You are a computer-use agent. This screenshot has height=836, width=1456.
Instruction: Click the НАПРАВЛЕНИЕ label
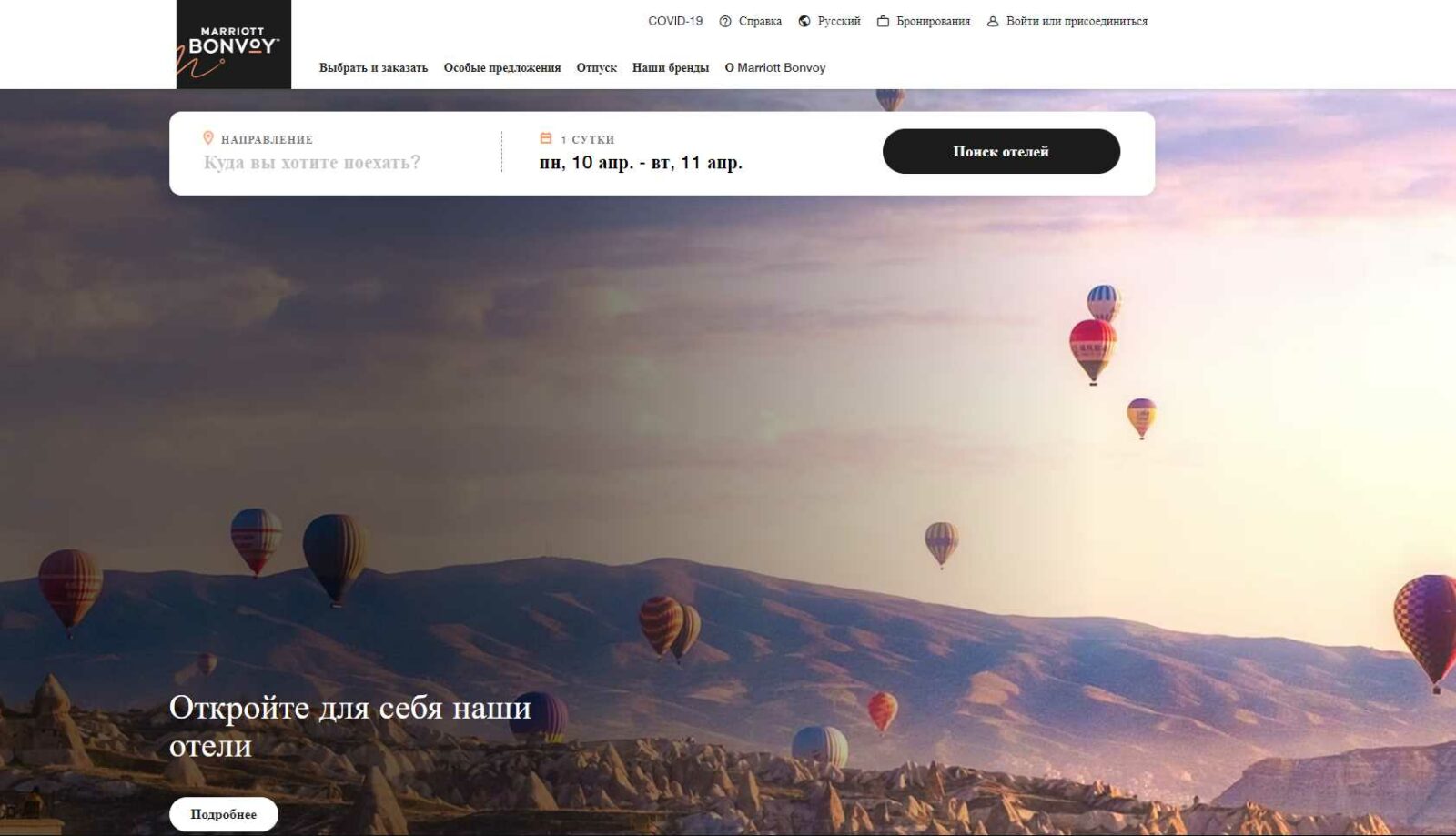(267, 139)
